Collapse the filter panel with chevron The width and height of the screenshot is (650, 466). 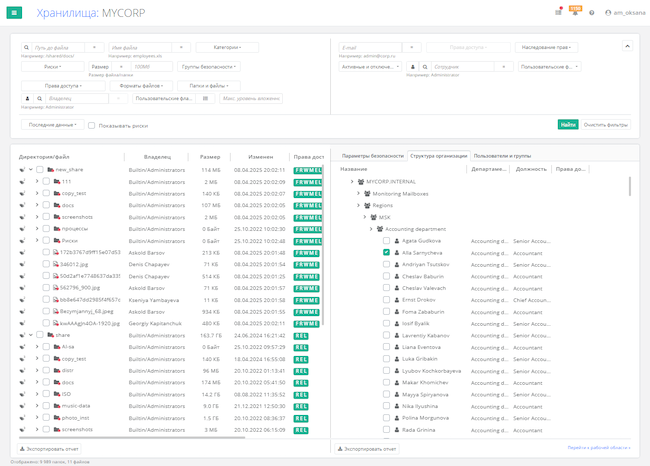pos(627,45)
